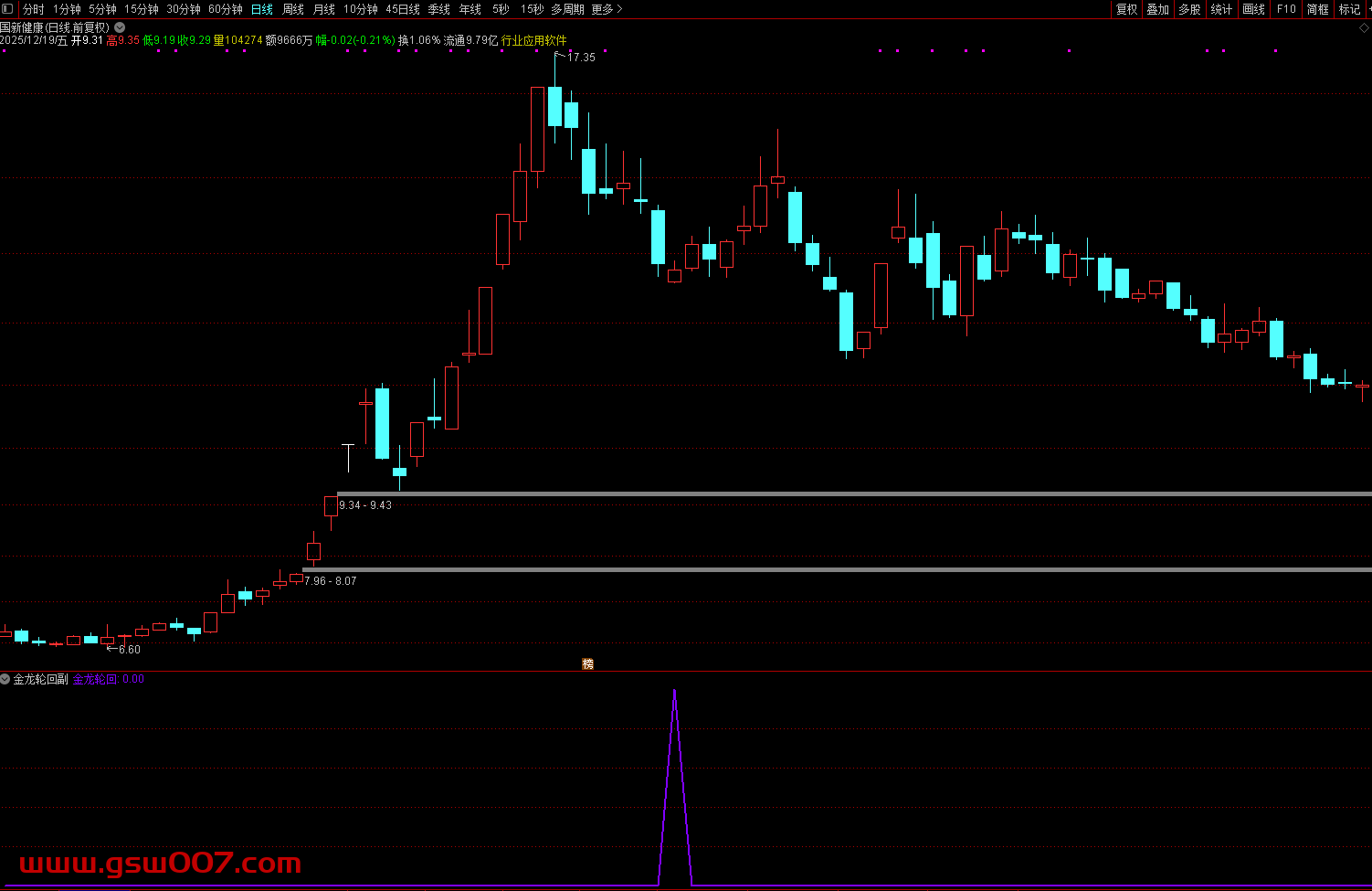1372x891 pixels.
Task: Toggle the 简框 simple frame mode
Action: click(1318, 9)
